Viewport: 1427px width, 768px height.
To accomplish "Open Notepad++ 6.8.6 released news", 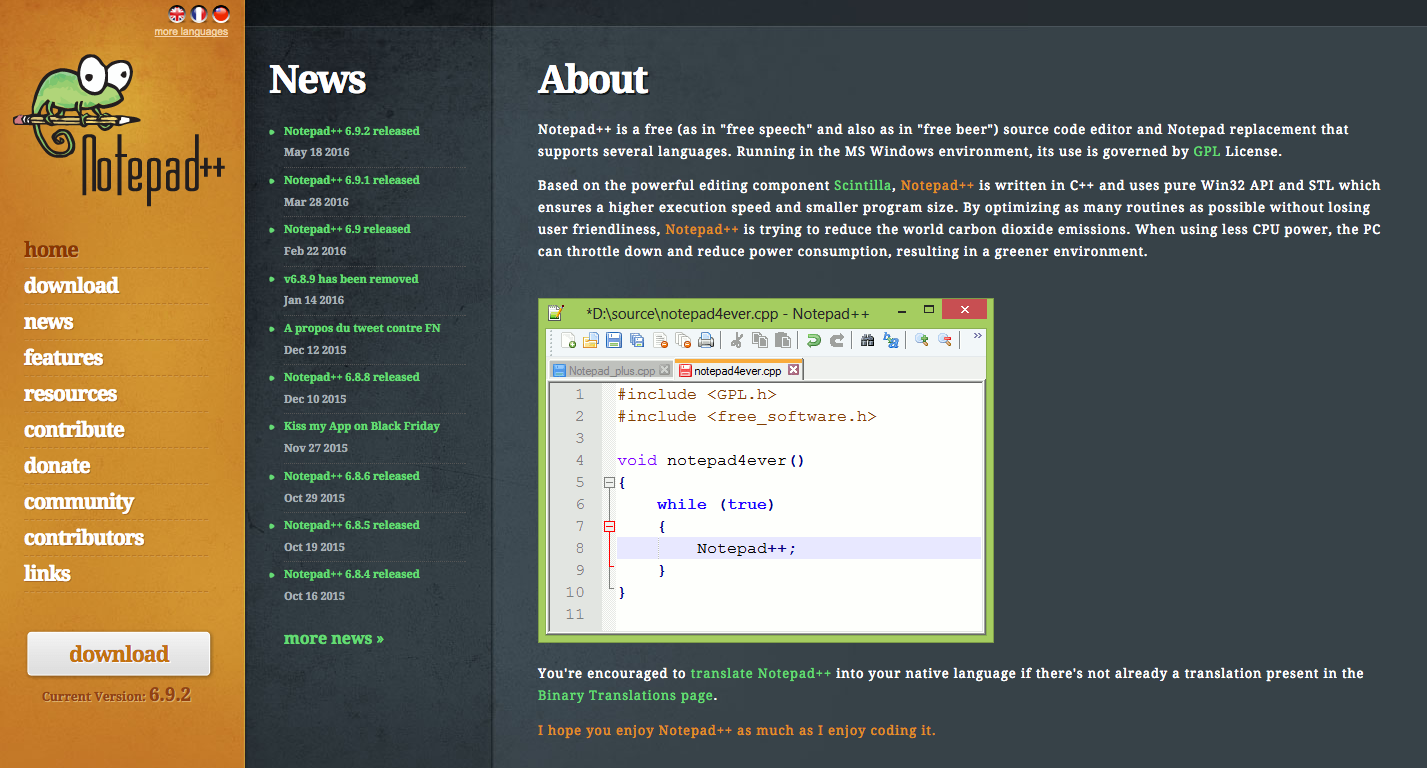I will pos(351,476).
